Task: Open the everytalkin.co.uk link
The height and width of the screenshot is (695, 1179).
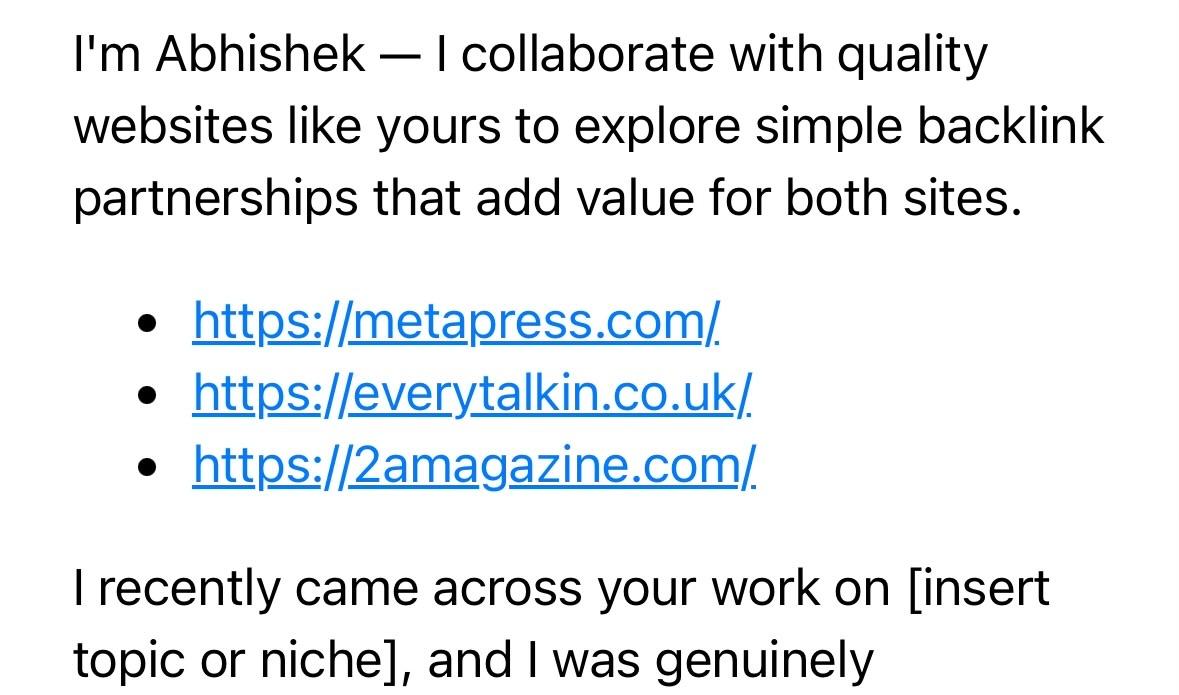Action: [471, 395]
